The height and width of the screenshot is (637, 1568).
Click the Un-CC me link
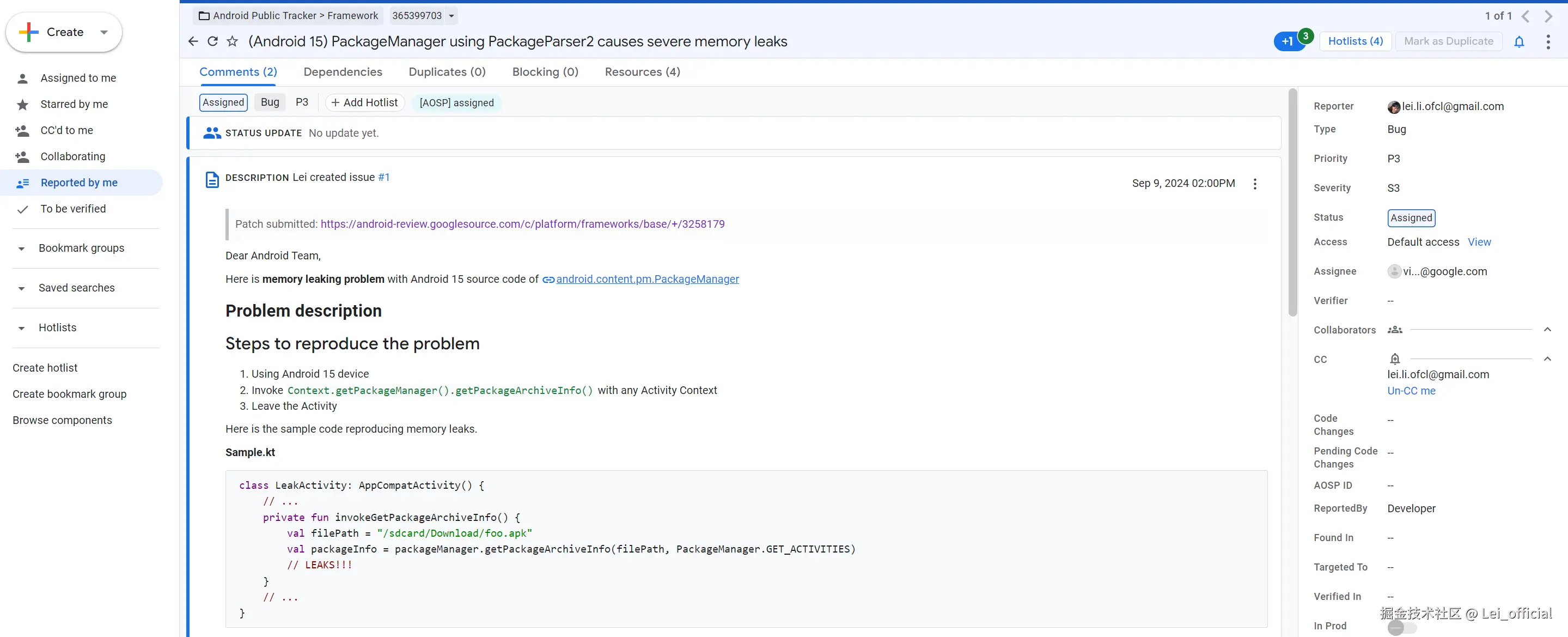pos(1411,391)
